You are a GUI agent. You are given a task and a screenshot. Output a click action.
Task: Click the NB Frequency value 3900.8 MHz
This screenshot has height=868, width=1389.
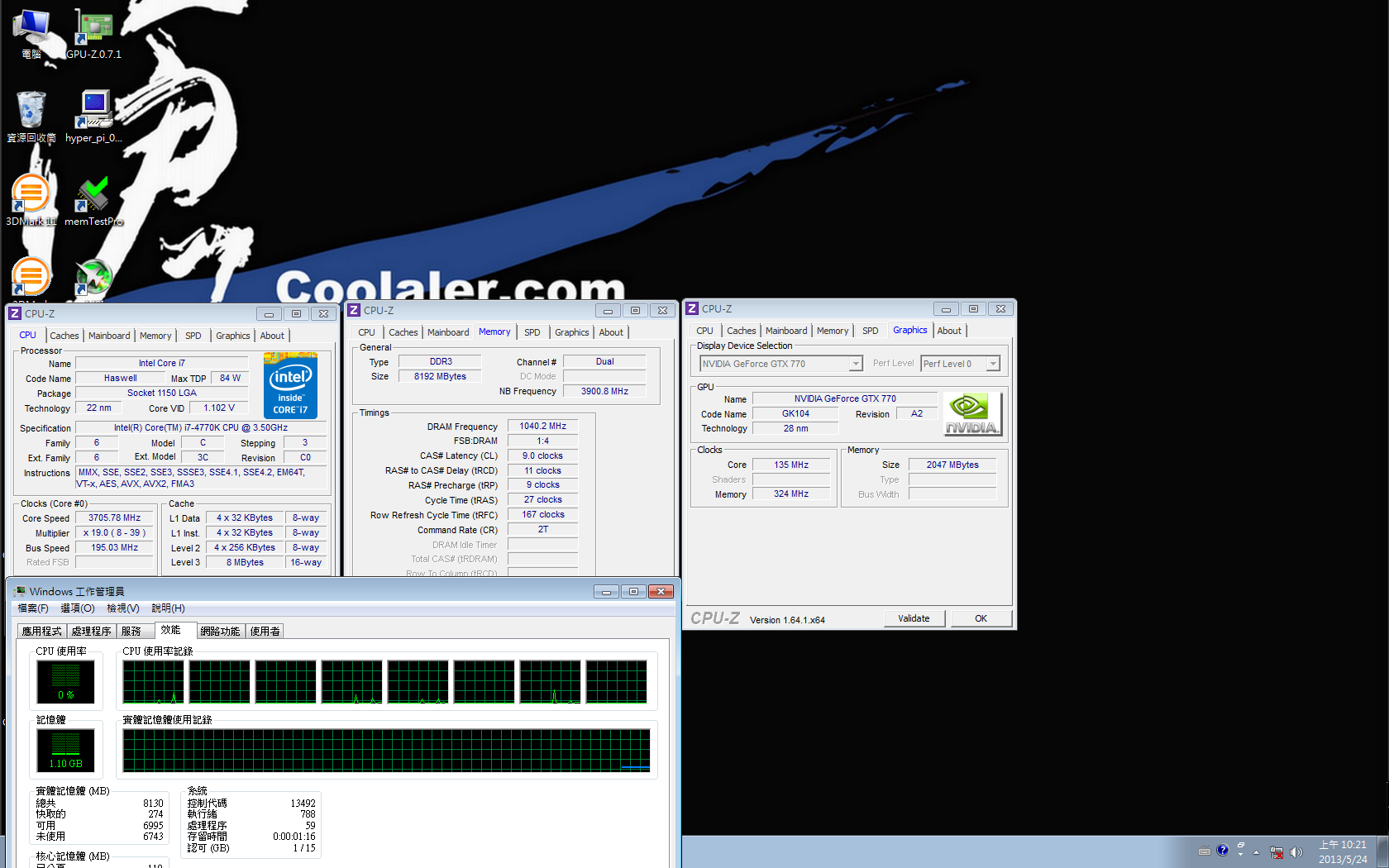tap(604, 392)
